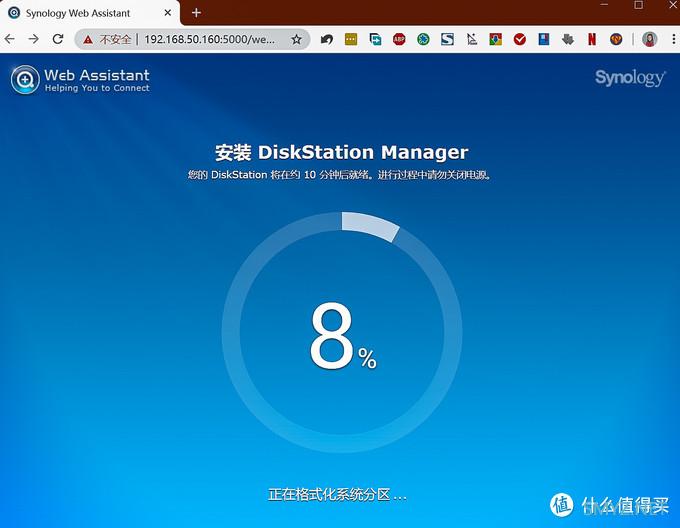Click the Synology brand logo
The image size is (680, 528).
(x=630, y=78)
